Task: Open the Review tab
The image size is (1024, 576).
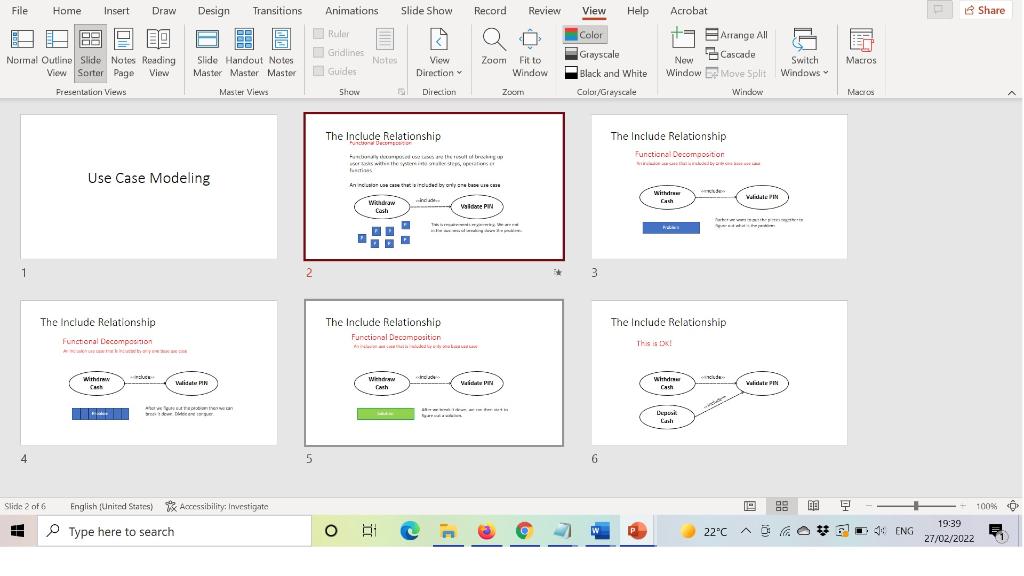Action: (x=545, y=10)
